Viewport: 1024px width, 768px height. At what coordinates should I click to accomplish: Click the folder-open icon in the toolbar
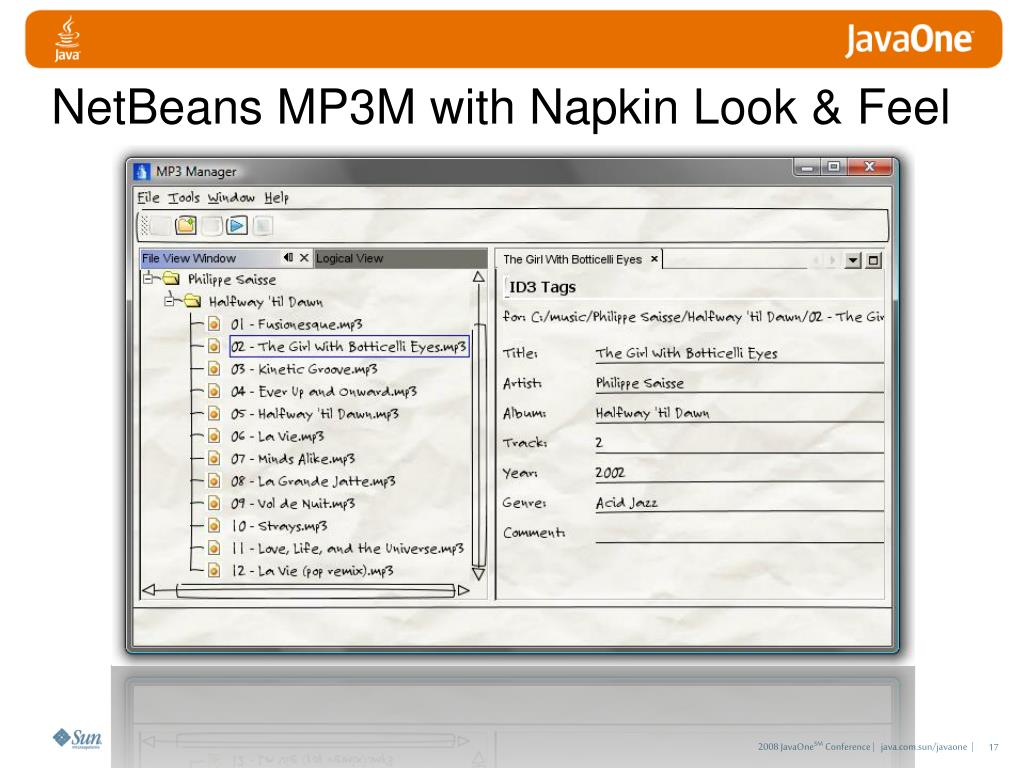(x=186, y=225)
